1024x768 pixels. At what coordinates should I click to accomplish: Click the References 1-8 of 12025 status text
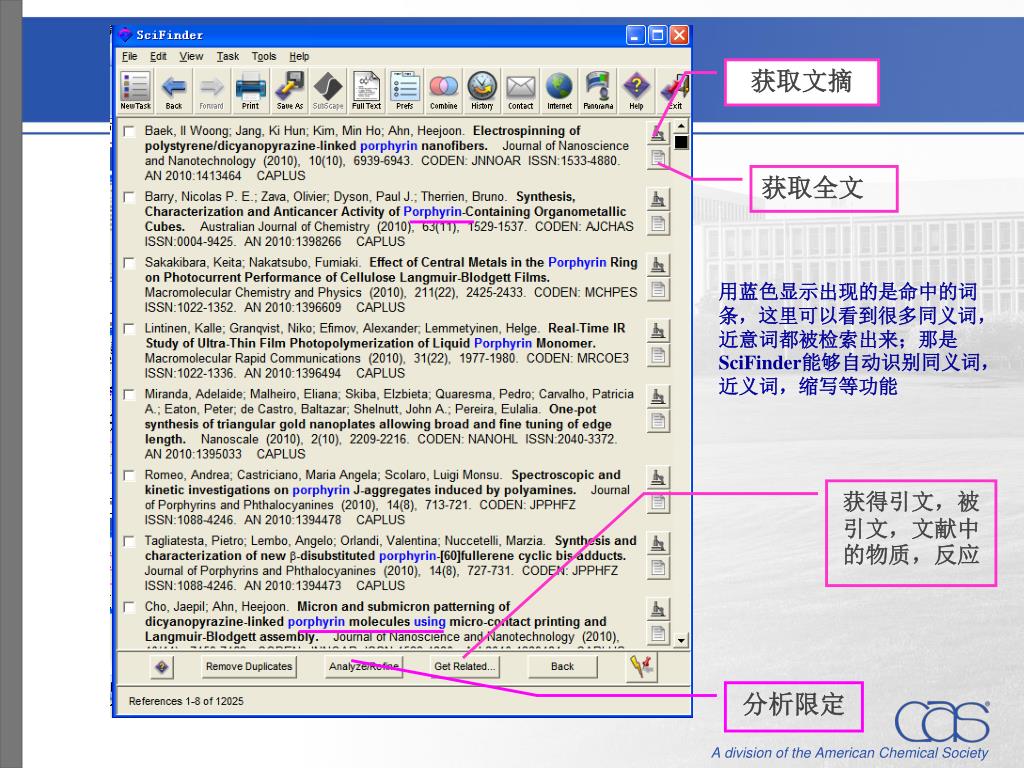tap(186, 701)
